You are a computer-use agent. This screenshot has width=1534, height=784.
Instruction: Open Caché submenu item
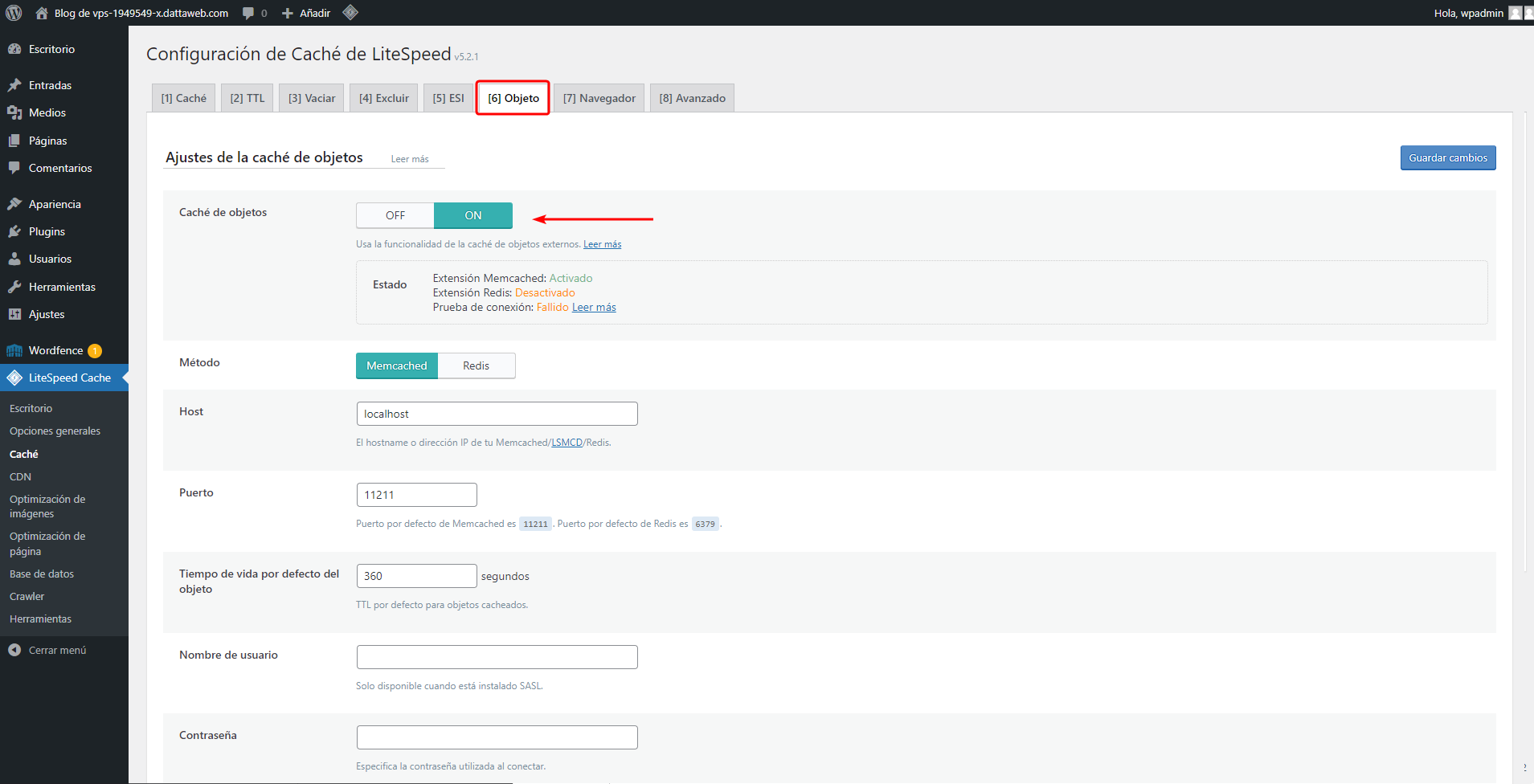pyautogui.click(x=24, y=455)
